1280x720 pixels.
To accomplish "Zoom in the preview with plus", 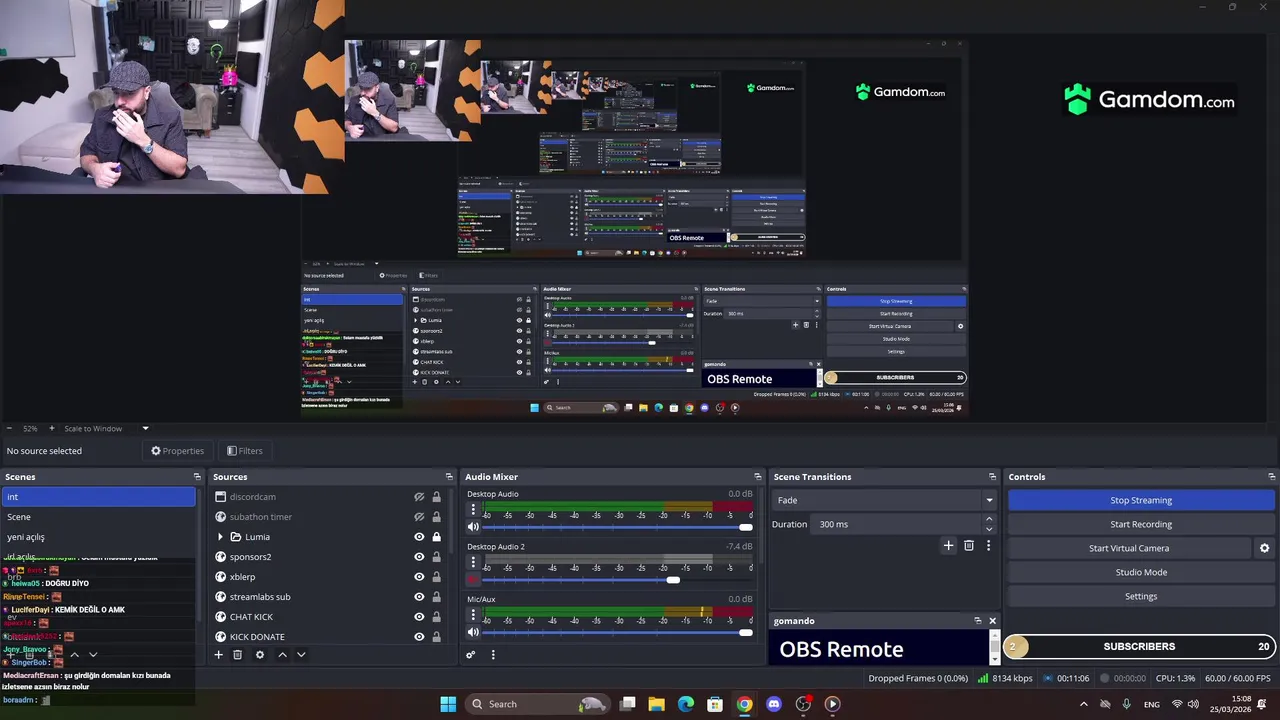I will tap(51, 428).
